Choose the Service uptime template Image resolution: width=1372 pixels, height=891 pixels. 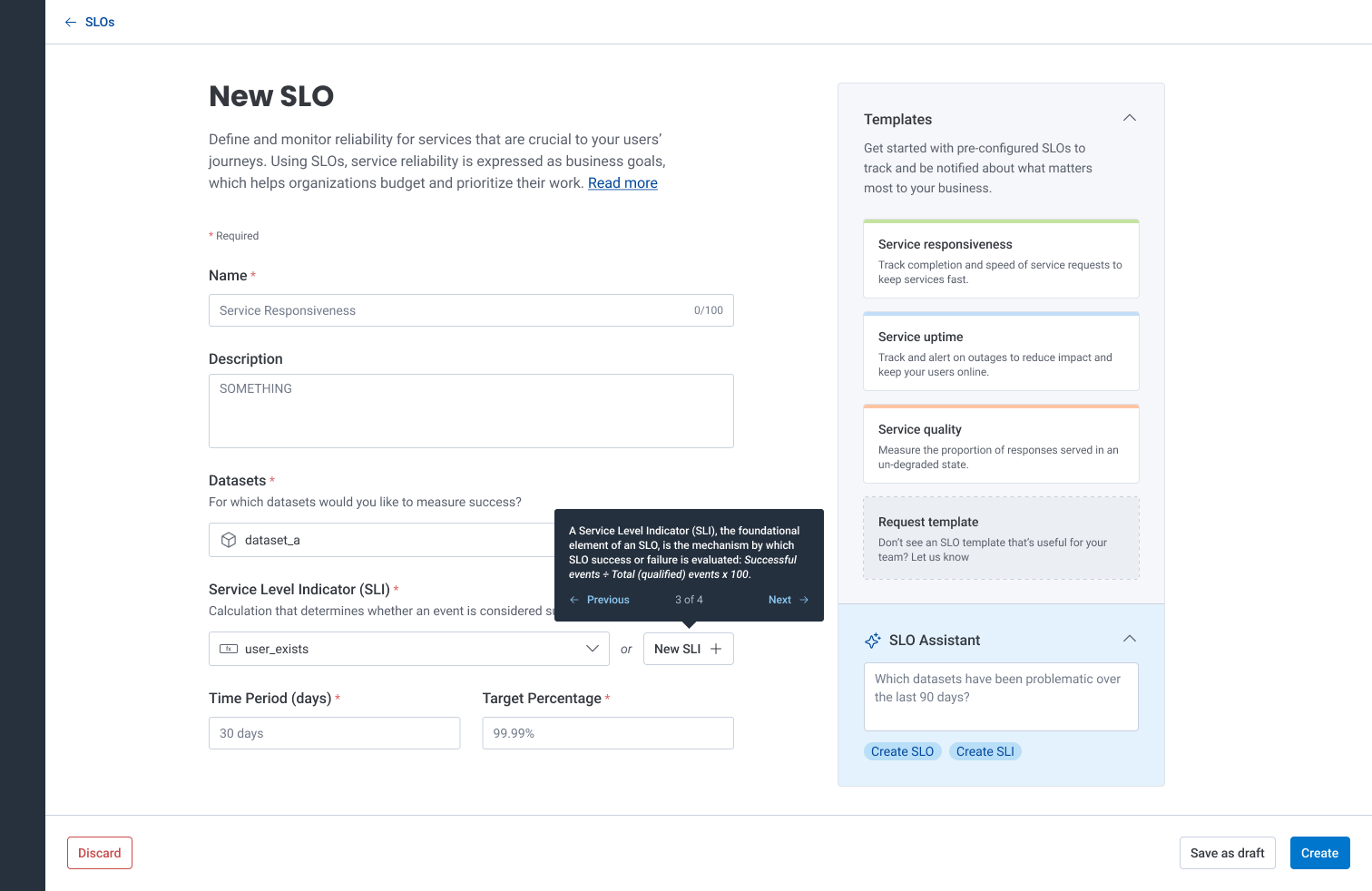click(1002, 351)
